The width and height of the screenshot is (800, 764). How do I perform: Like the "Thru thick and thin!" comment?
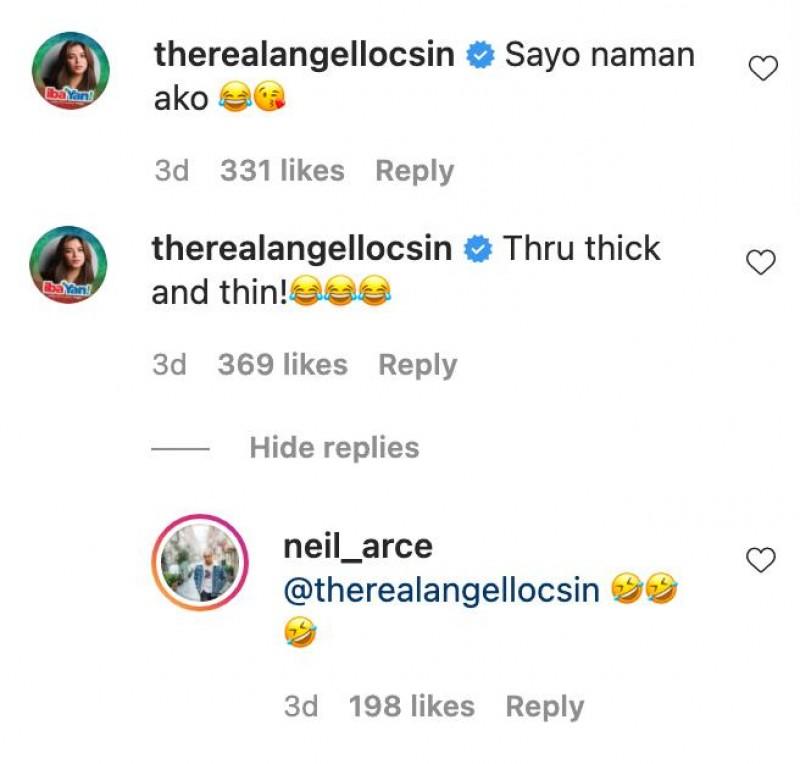pyautogui.click(x=762, y=262)
